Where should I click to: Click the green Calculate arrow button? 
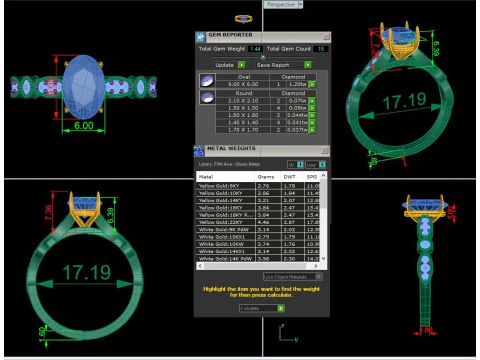coord(281,308)
